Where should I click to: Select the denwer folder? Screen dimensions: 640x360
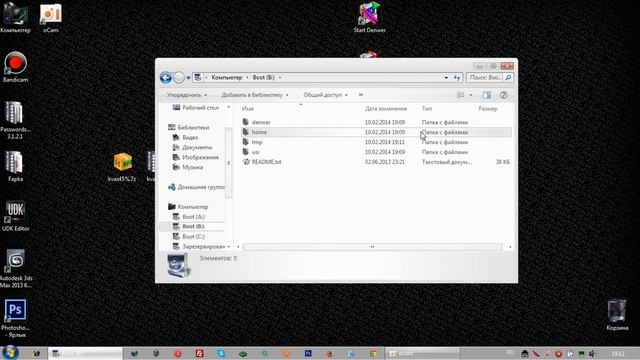(x=261, y=122)
